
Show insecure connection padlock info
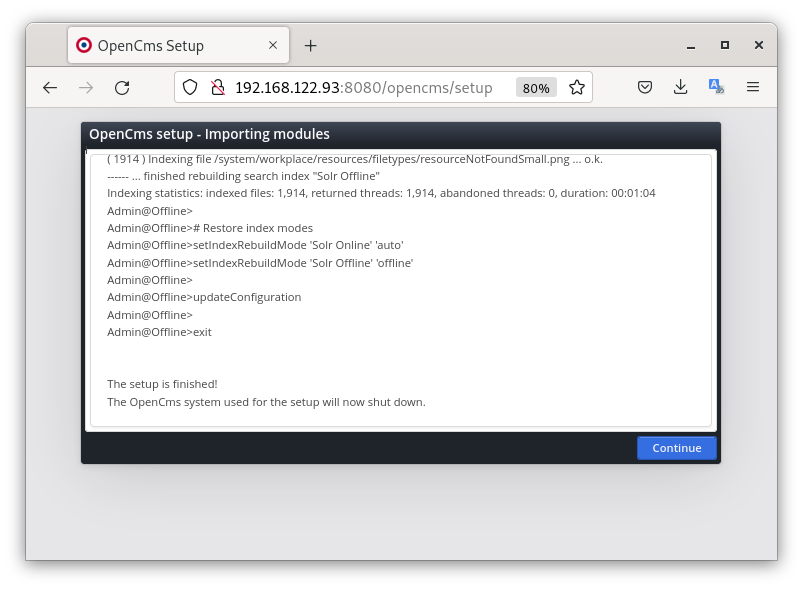tap(216, 88)
